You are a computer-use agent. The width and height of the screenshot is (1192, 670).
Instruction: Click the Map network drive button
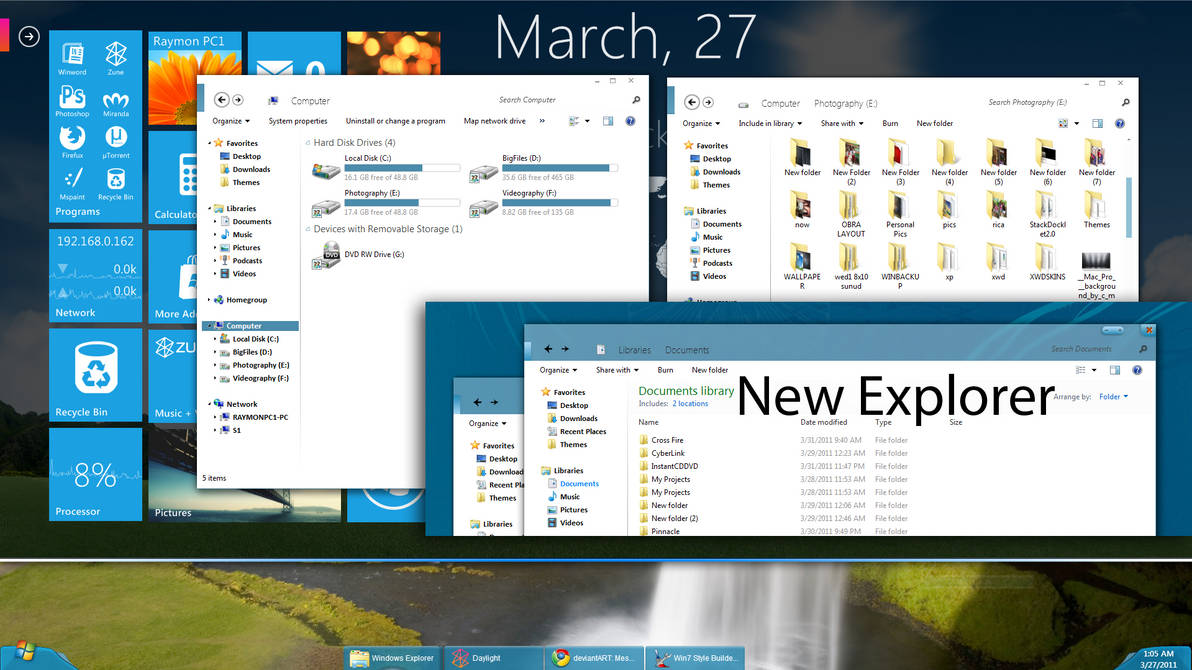pos(494,120)
